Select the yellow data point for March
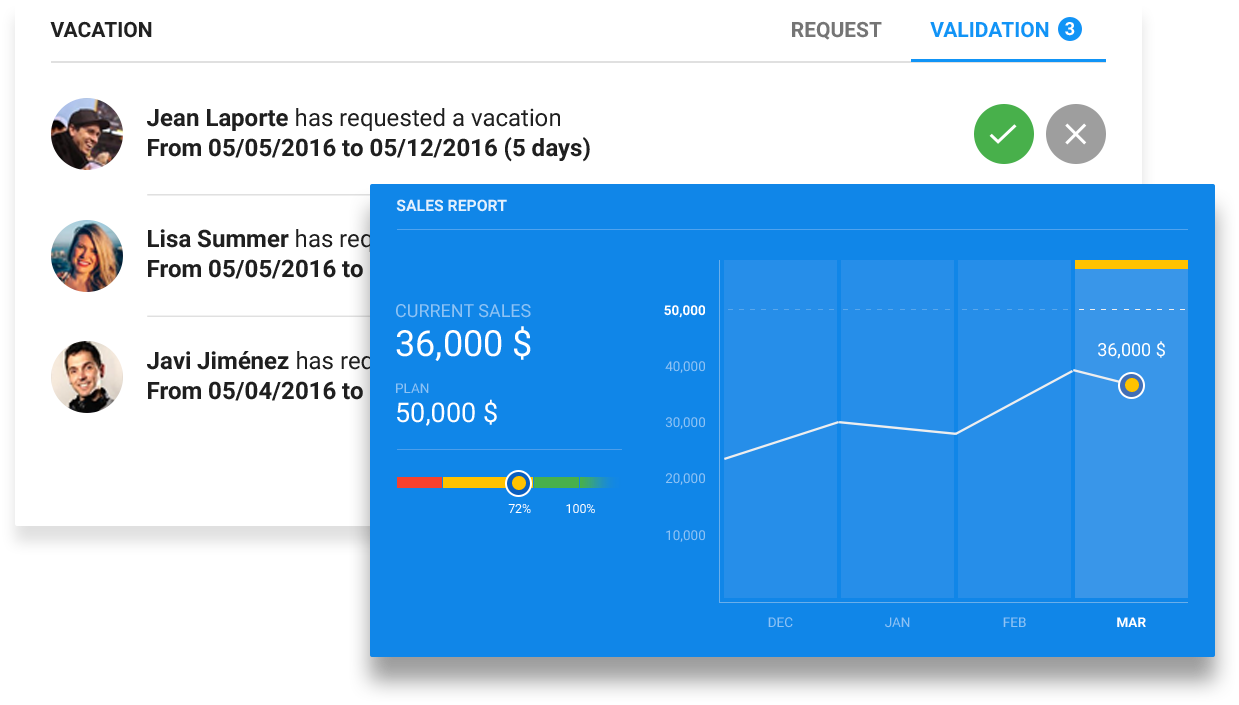The height and width of the screenshot is (705, 1239). (x=1131, y=385)
